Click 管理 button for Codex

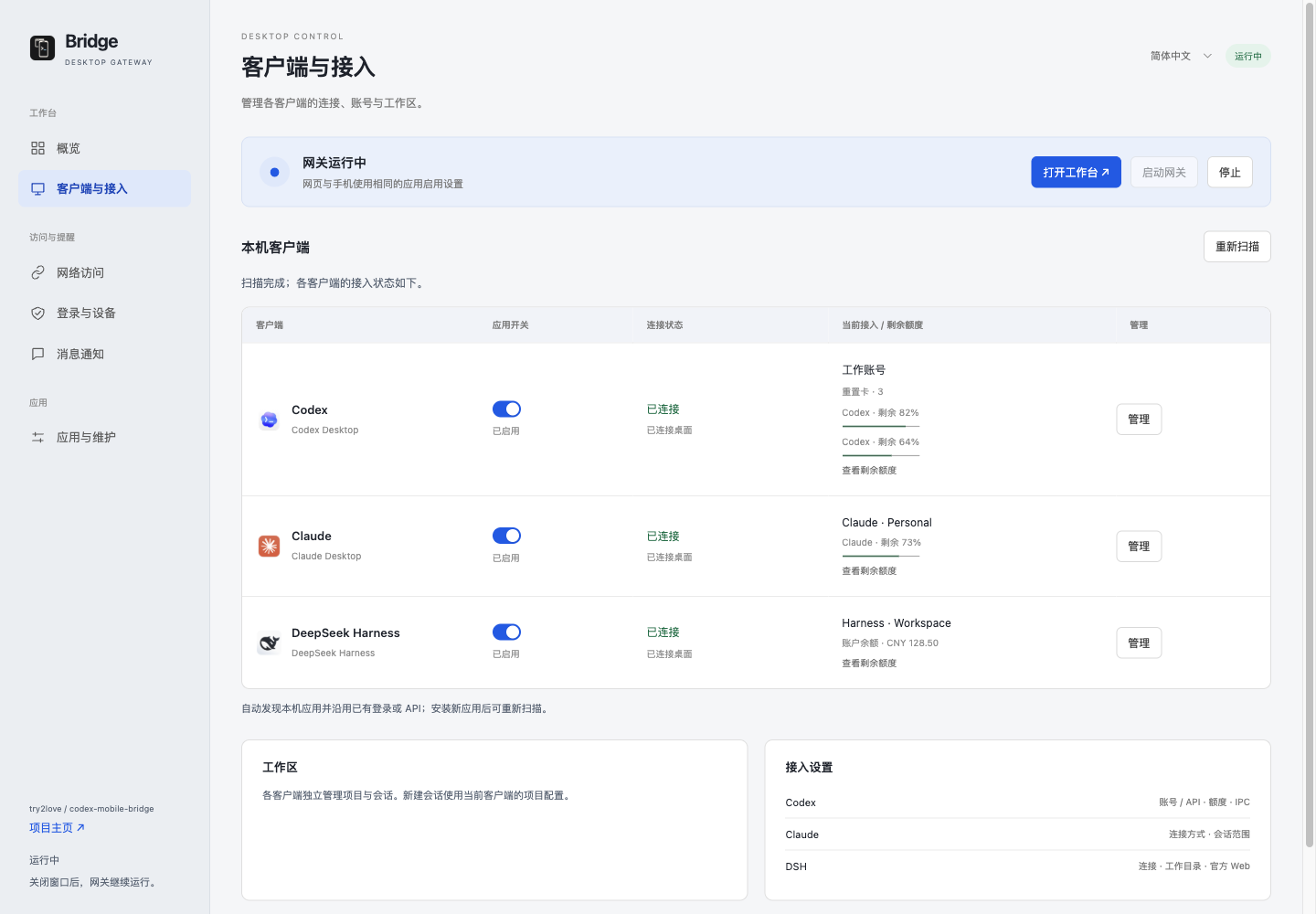tap(1139, 420)
